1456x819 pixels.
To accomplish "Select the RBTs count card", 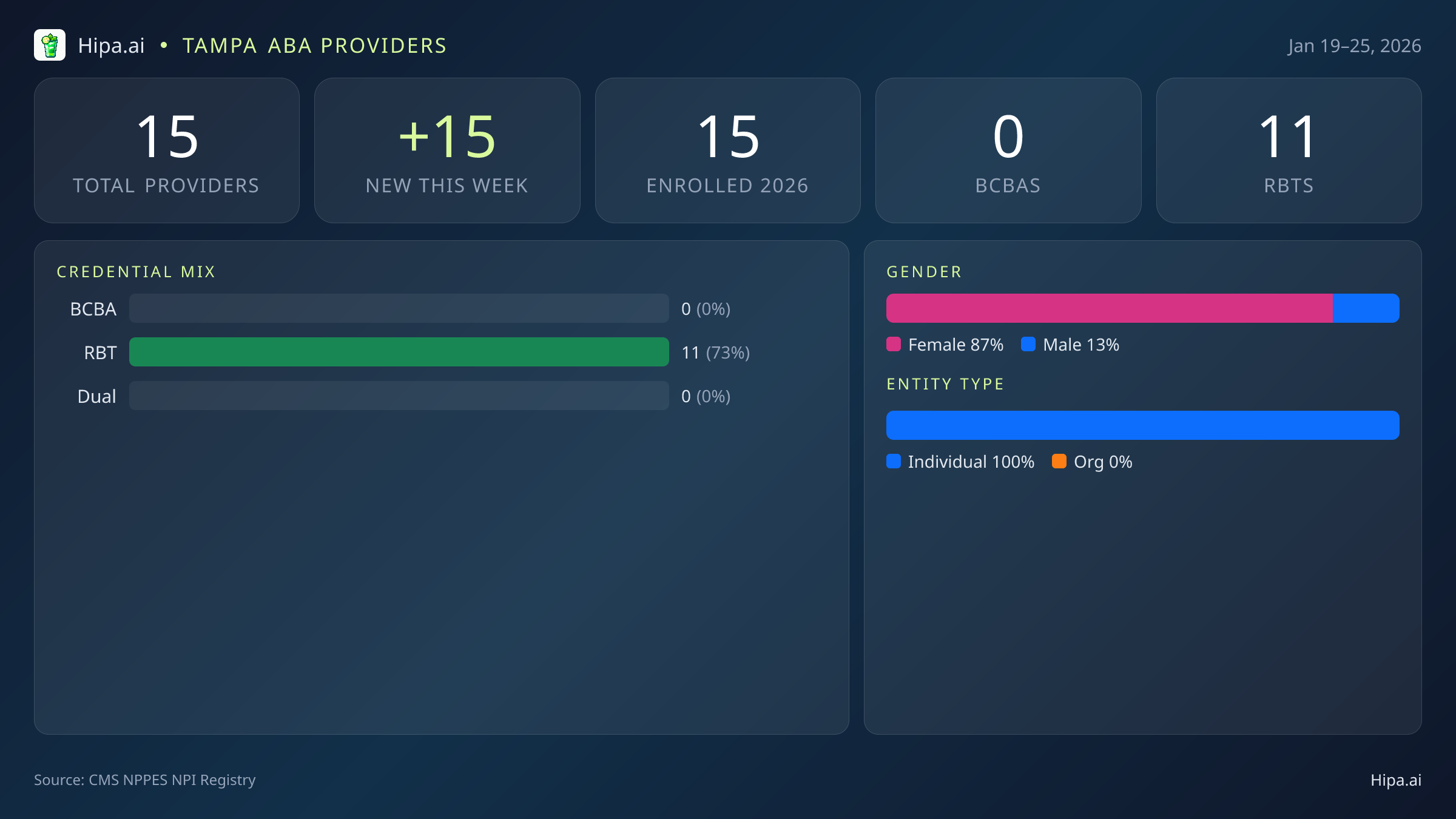I will pos(1289,150).
